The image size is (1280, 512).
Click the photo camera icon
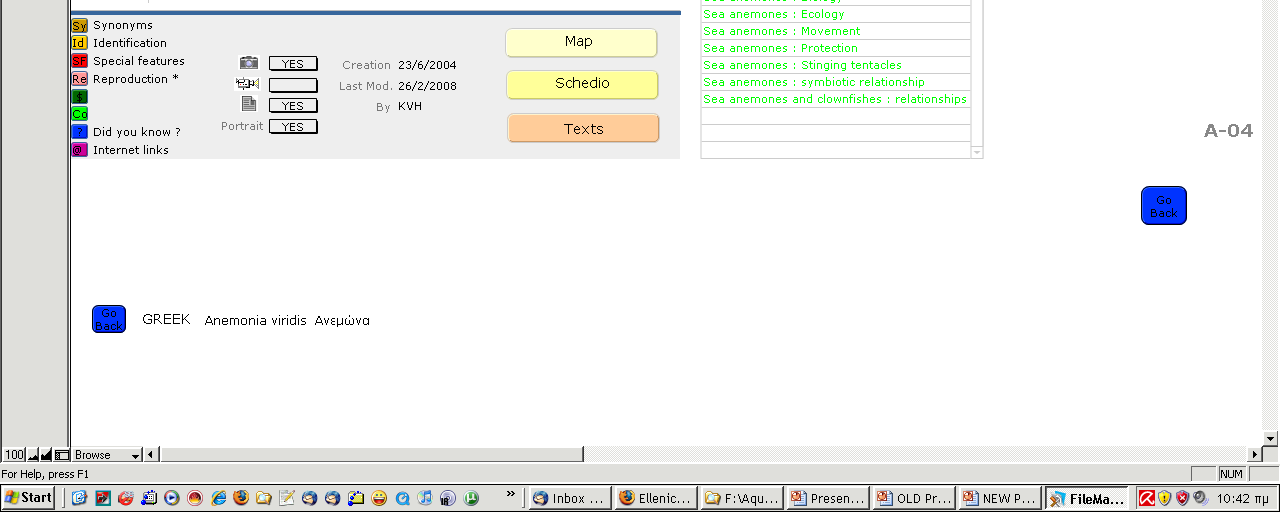(249, 63)
